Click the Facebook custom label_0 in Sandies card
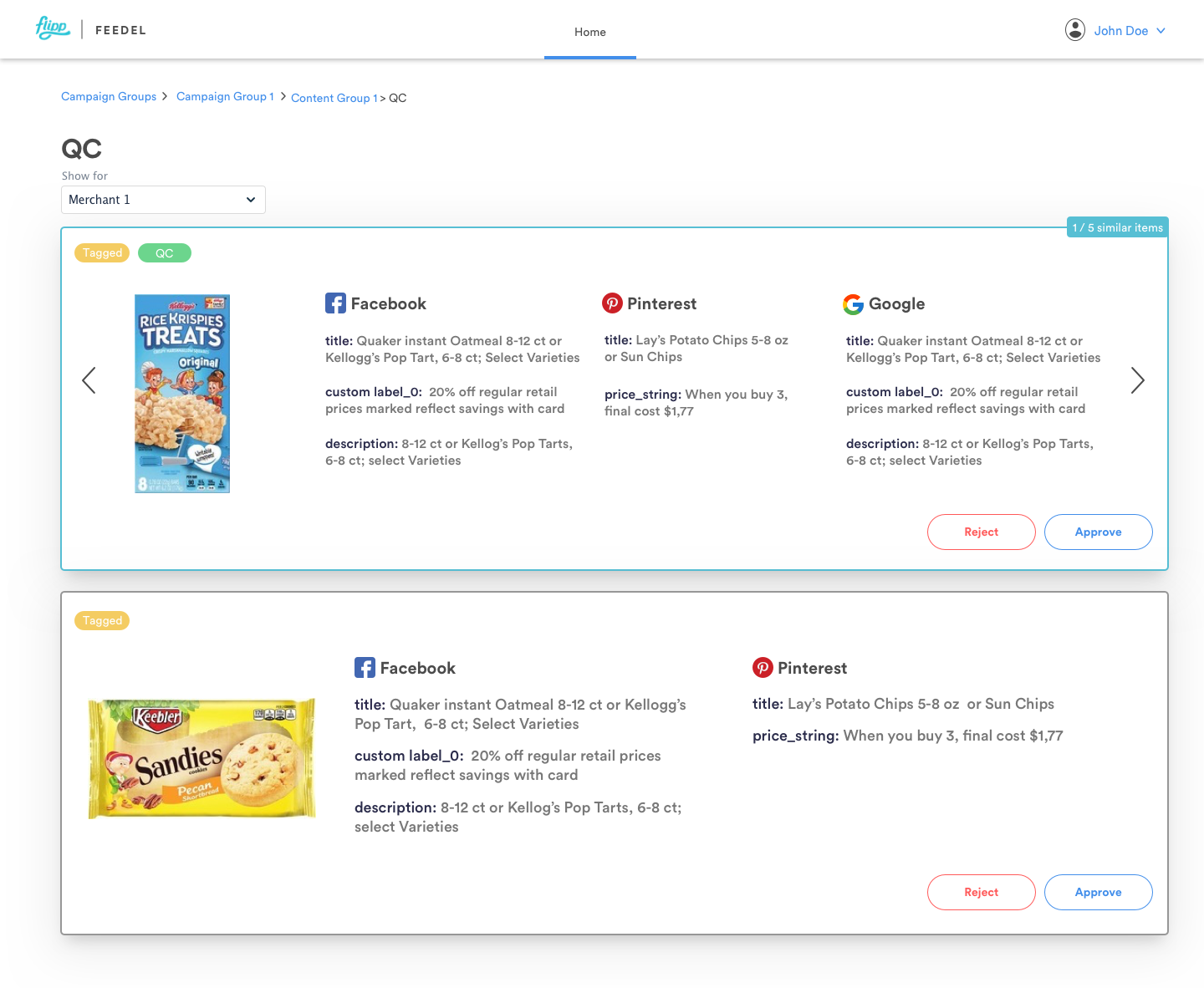The image size is (1204, 988). point(508,765)
